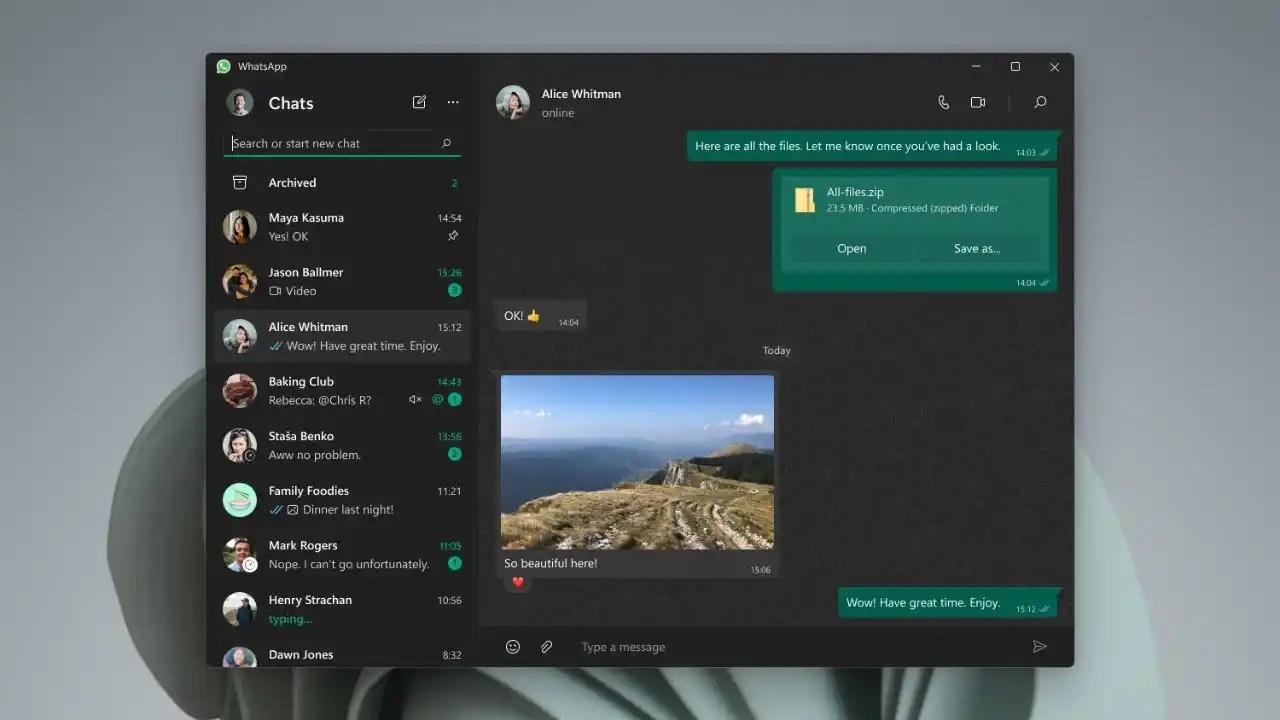1280x720 pixels.
Task: Open the Save as dropdown for All-files.zip
Action: click(977, 248)
